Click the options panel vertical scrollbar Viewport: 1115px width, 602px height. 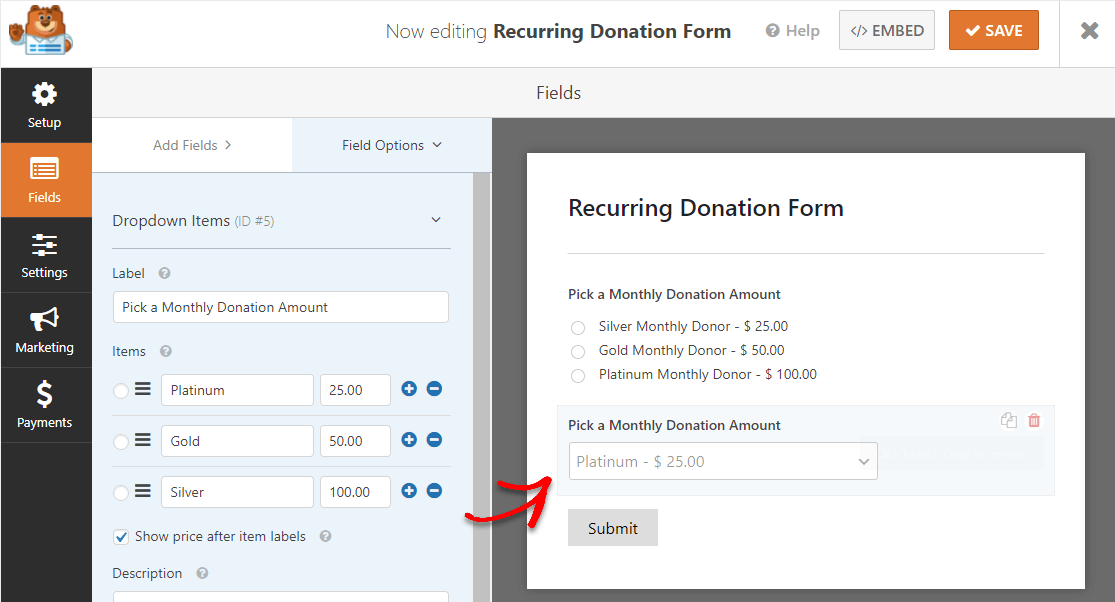[x=481, y=387]
